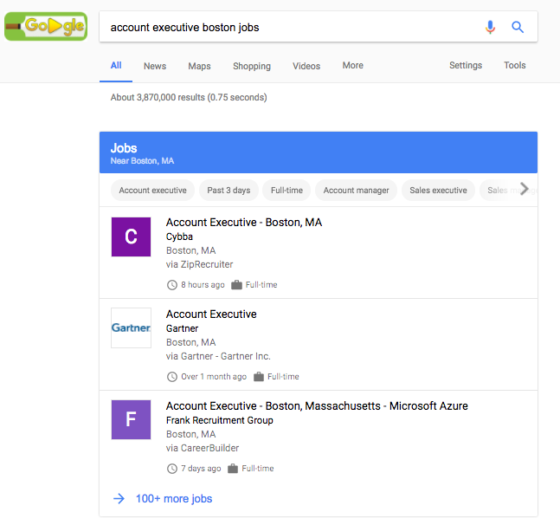The image size is (560, 525).
Task: Click the Cybba purple C logo
Action: pos(131,237)
